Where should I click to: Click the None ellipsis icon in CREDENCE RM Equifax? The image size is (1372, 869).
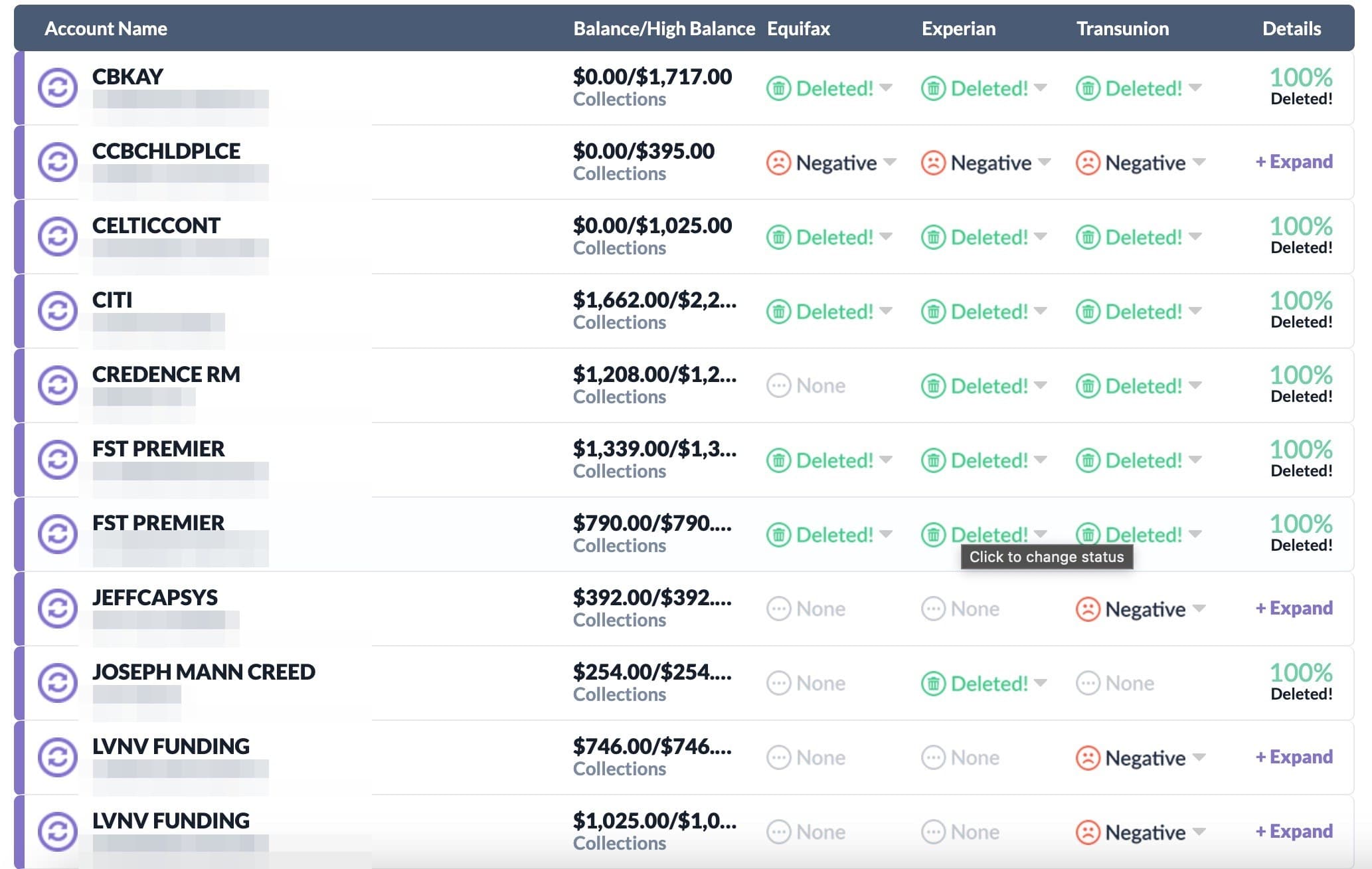[778, 386]
